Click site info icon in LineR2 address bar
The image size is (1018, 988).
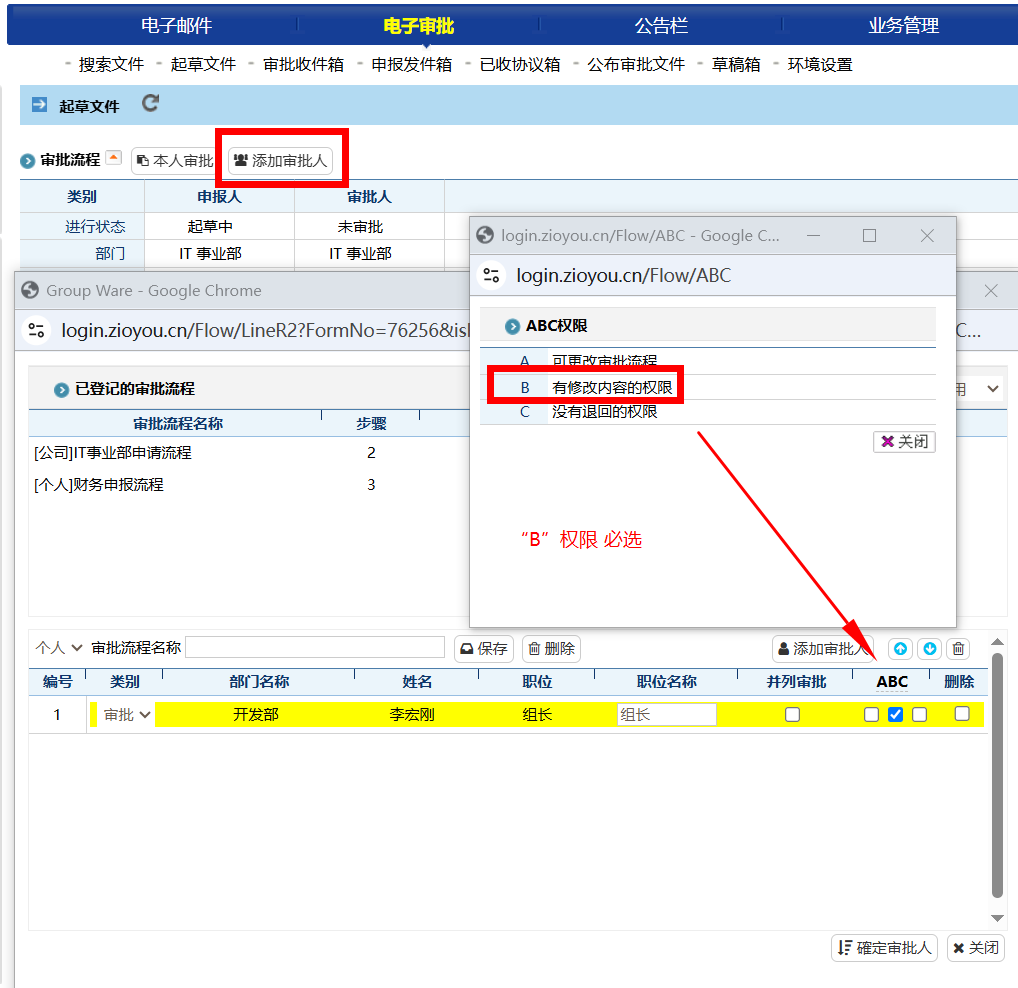click(x=36, y=330)
